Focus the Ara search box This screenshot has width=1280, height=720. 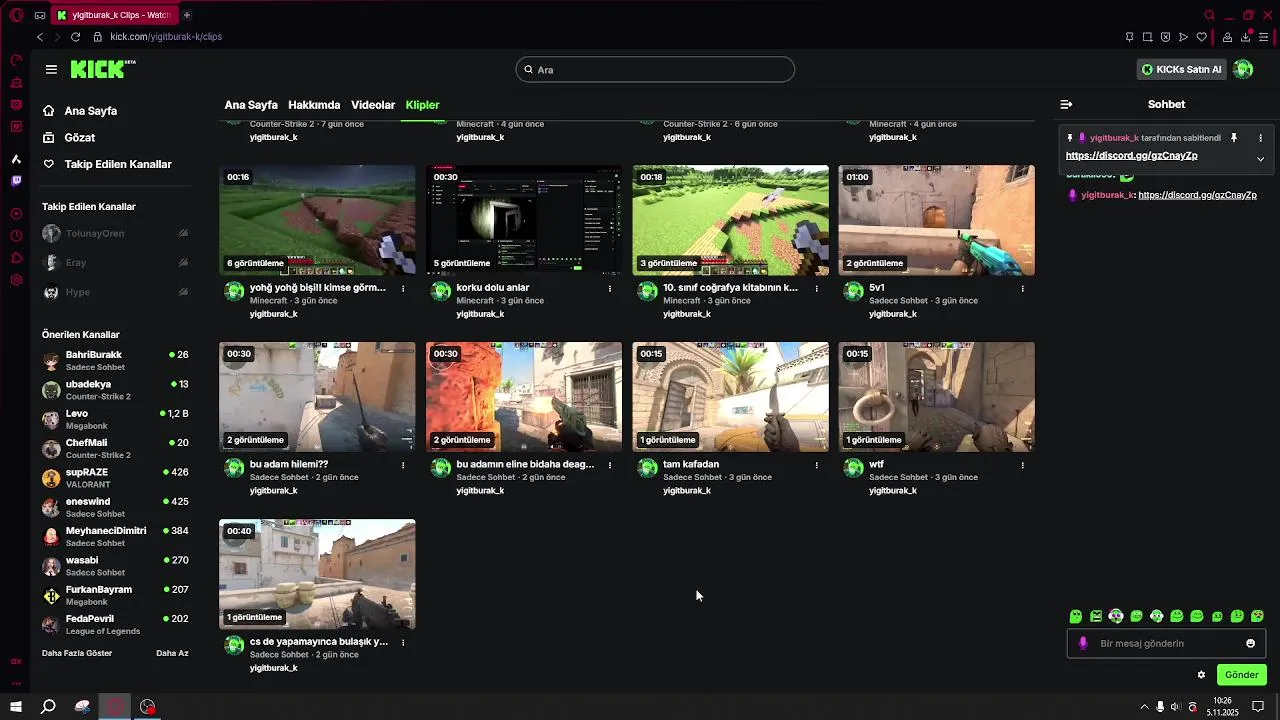click(655, 69)
